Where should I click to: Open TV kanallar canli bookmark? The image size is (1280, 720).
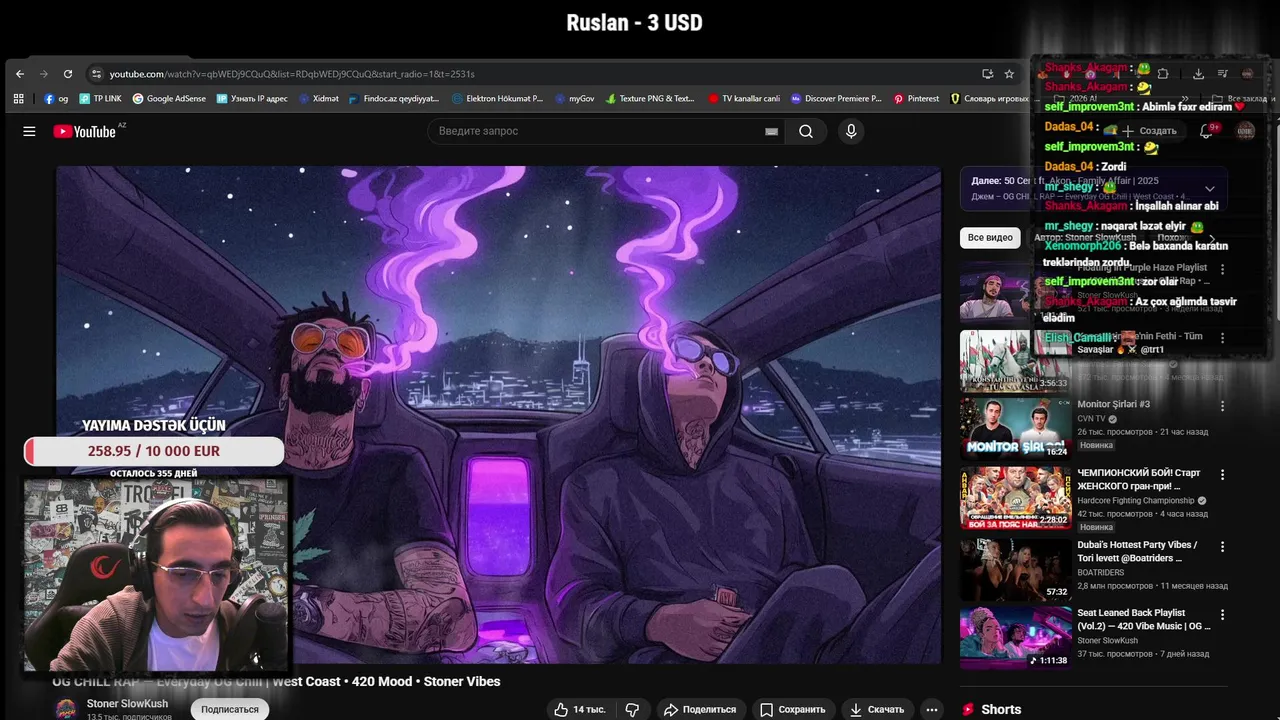point(744,99)
